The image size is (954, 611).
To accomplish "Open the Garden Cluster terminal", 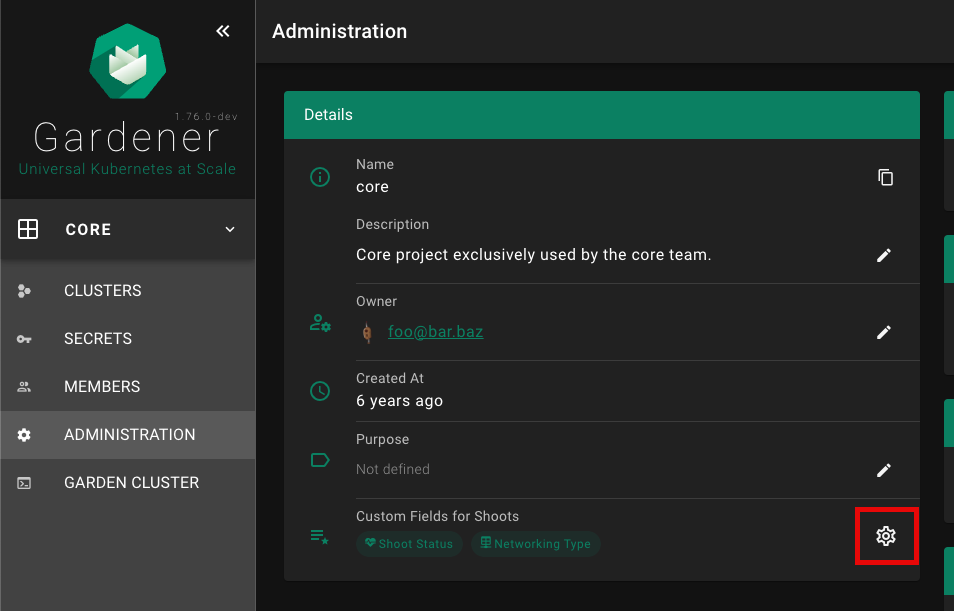I will coord(131,483).
